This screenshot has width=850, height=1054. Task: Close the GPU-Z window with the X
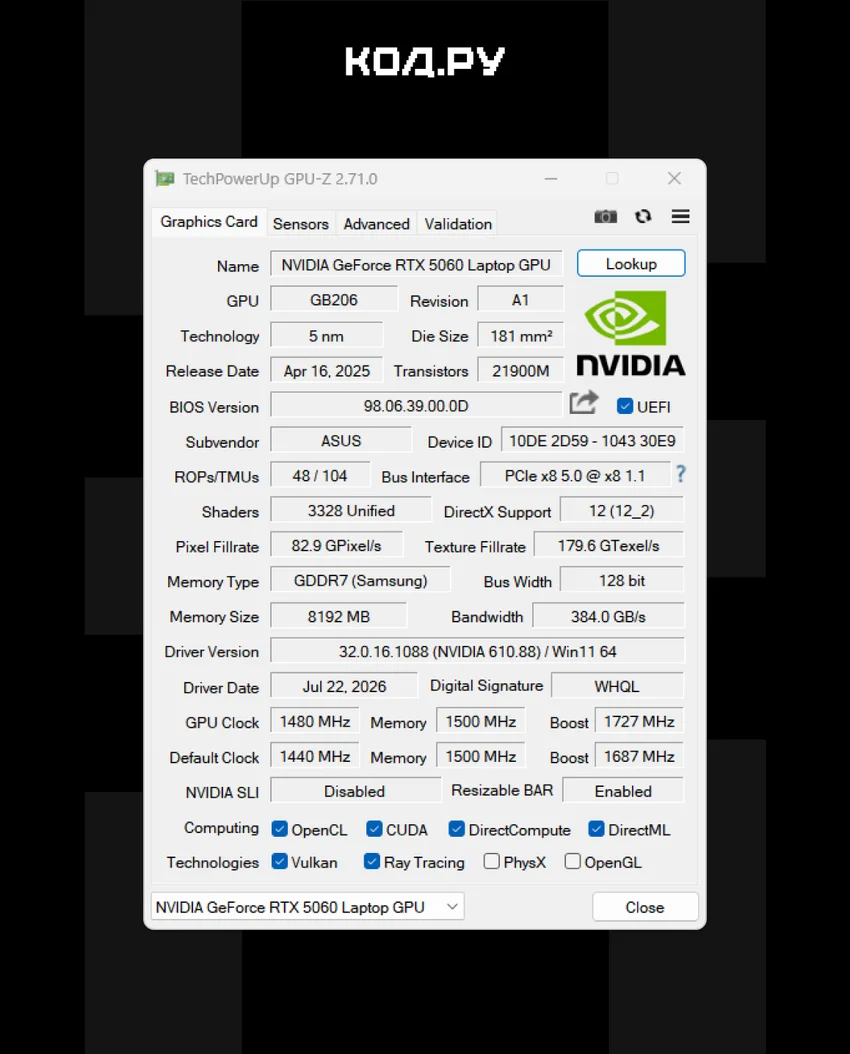coord(675,178)
